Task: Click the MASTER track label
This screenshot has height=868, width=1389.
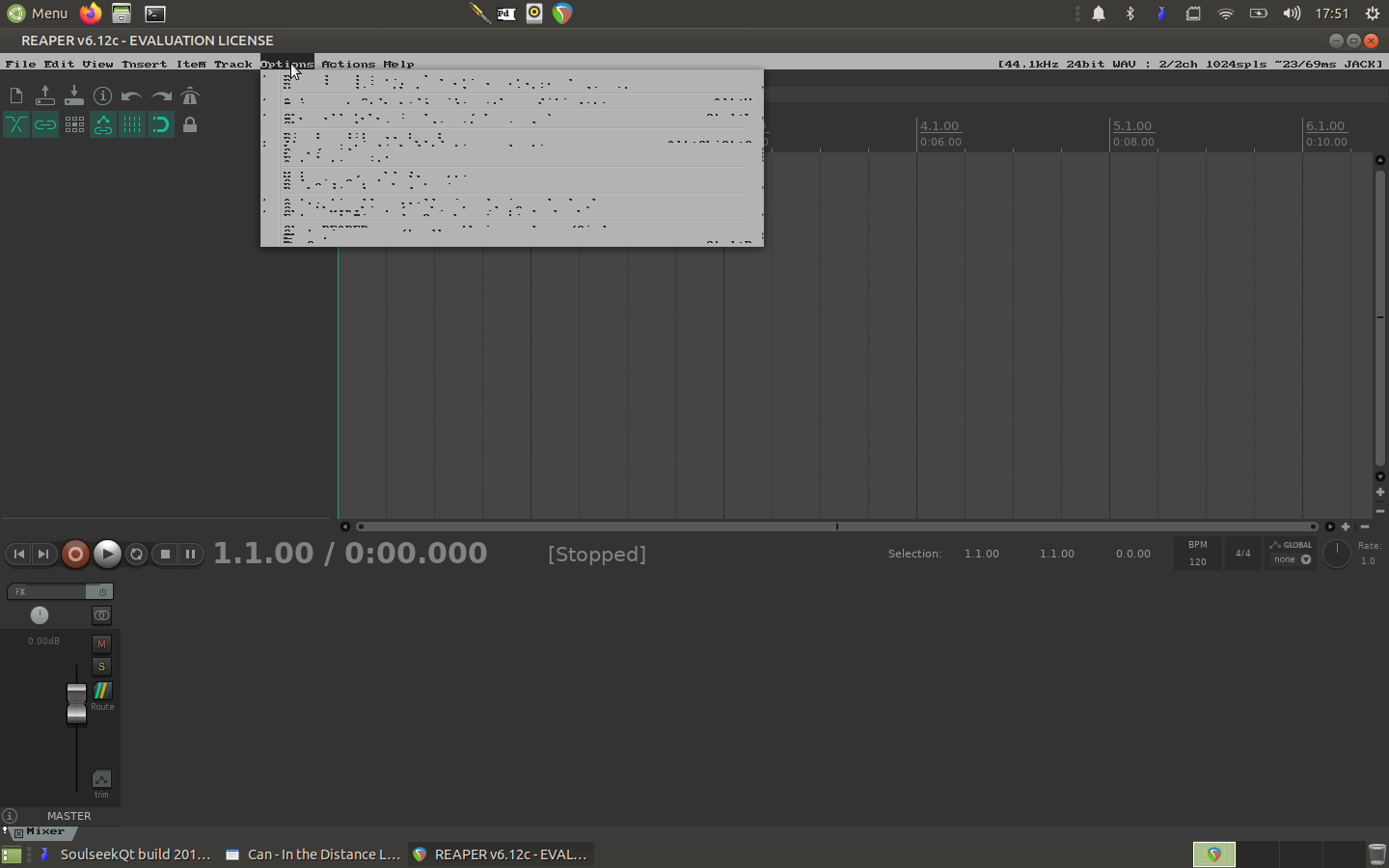Action: [x=68, y=816]
